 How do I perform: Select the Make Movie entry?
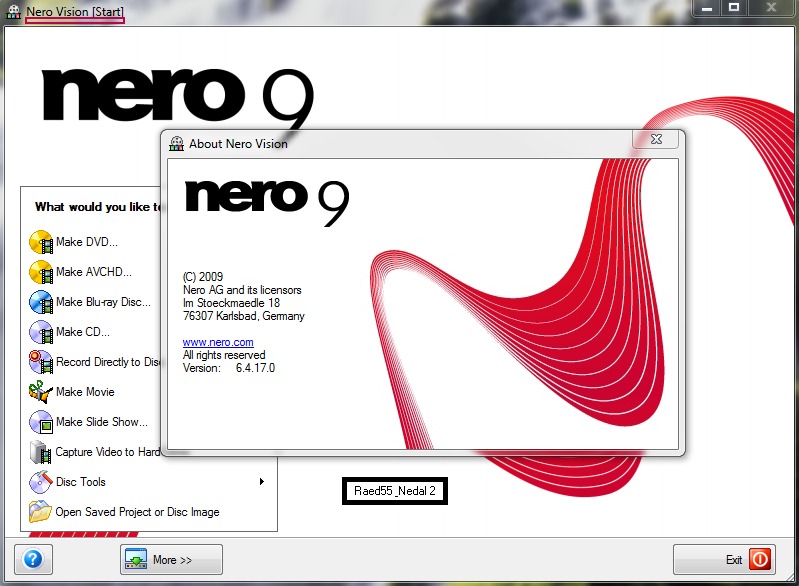click(85, 392)
